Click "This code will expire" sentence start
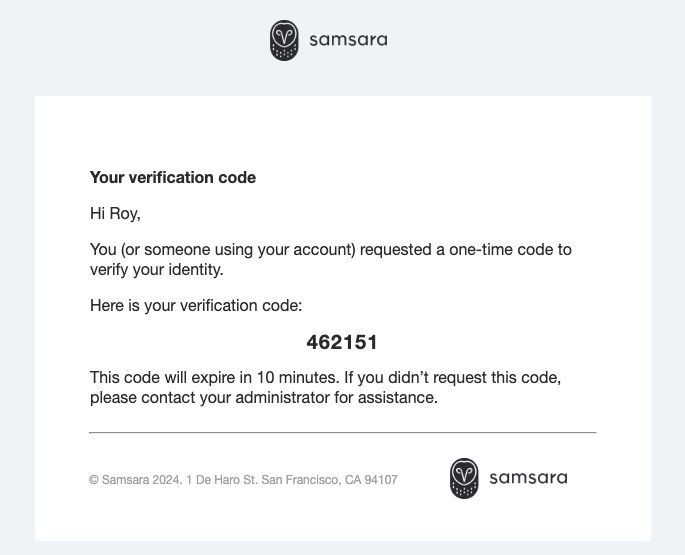685x555 pixels. [x=165, y=378]
